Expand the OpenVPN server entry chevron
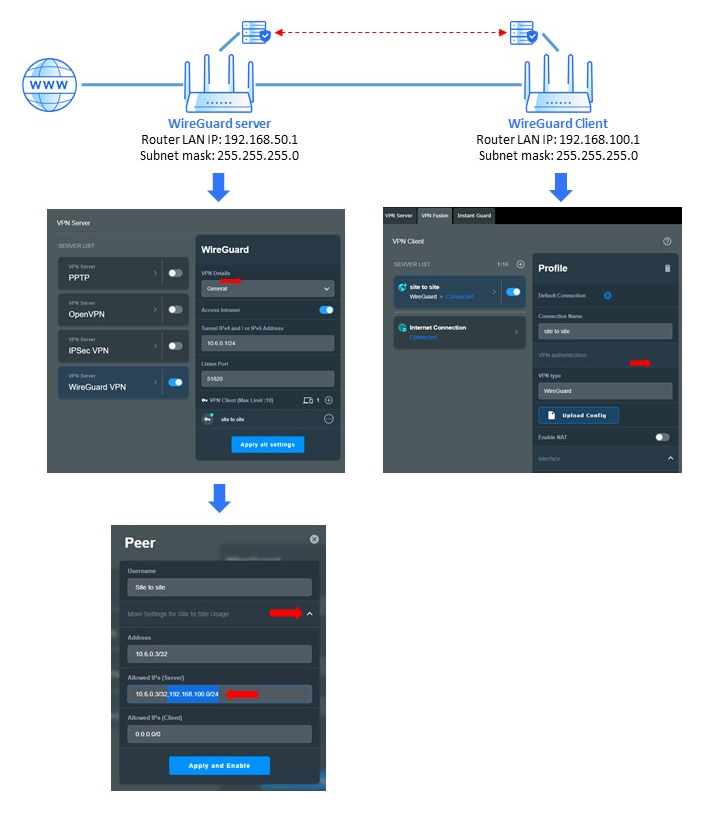Viewport: 720px width, 813px height. coord(155,309)
